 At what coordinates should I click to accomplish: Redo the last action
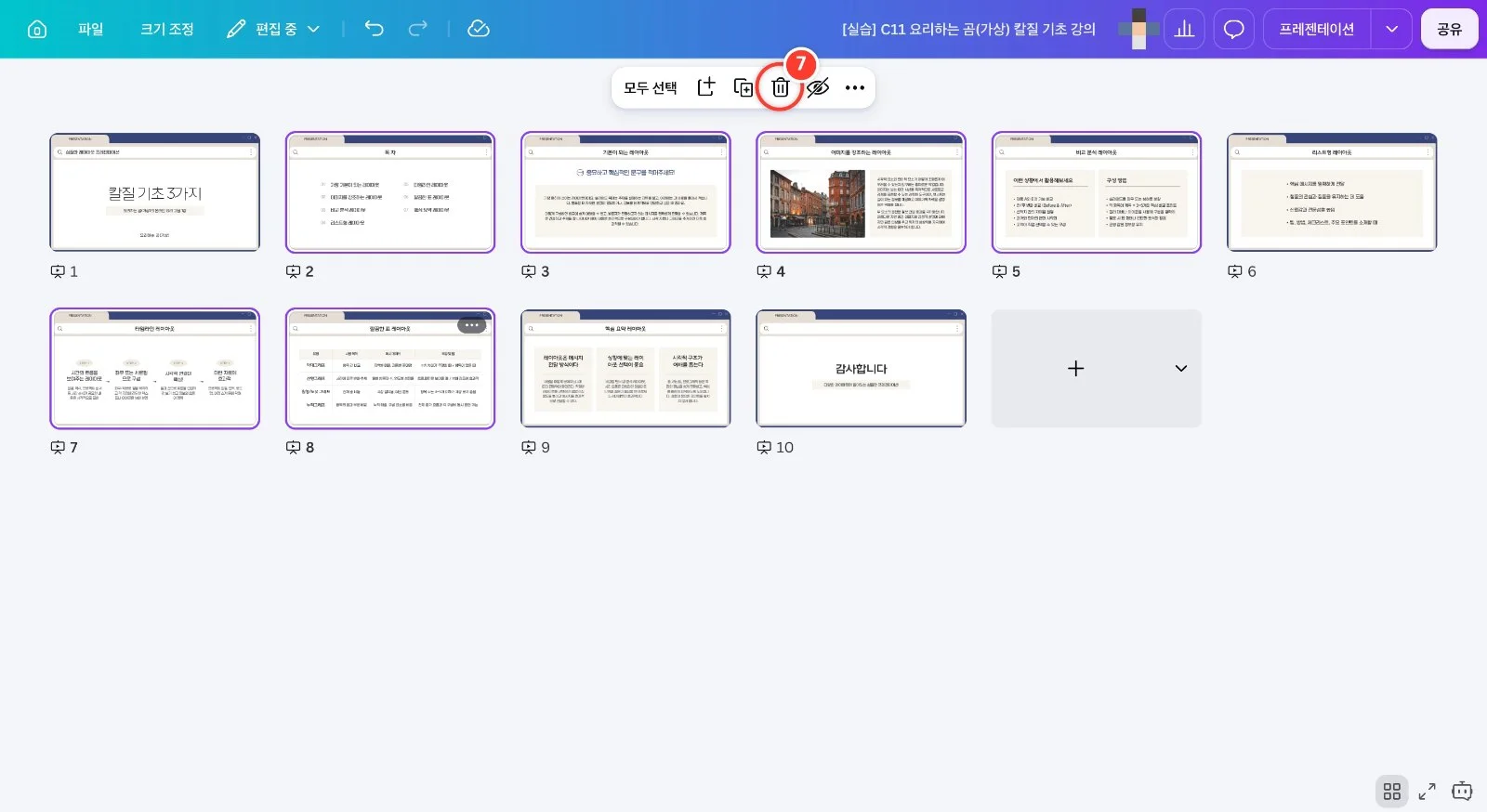coord(418,29)
